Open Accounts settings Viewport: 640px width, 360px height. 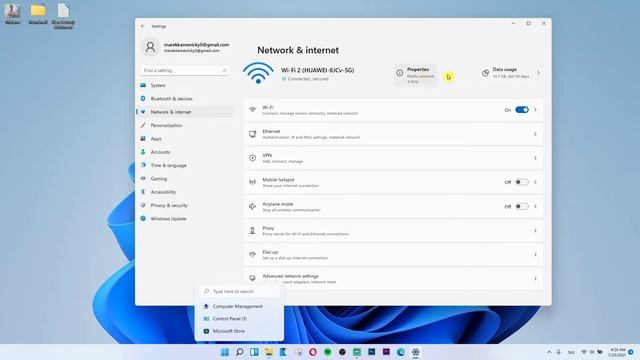[x=185, y=152]
